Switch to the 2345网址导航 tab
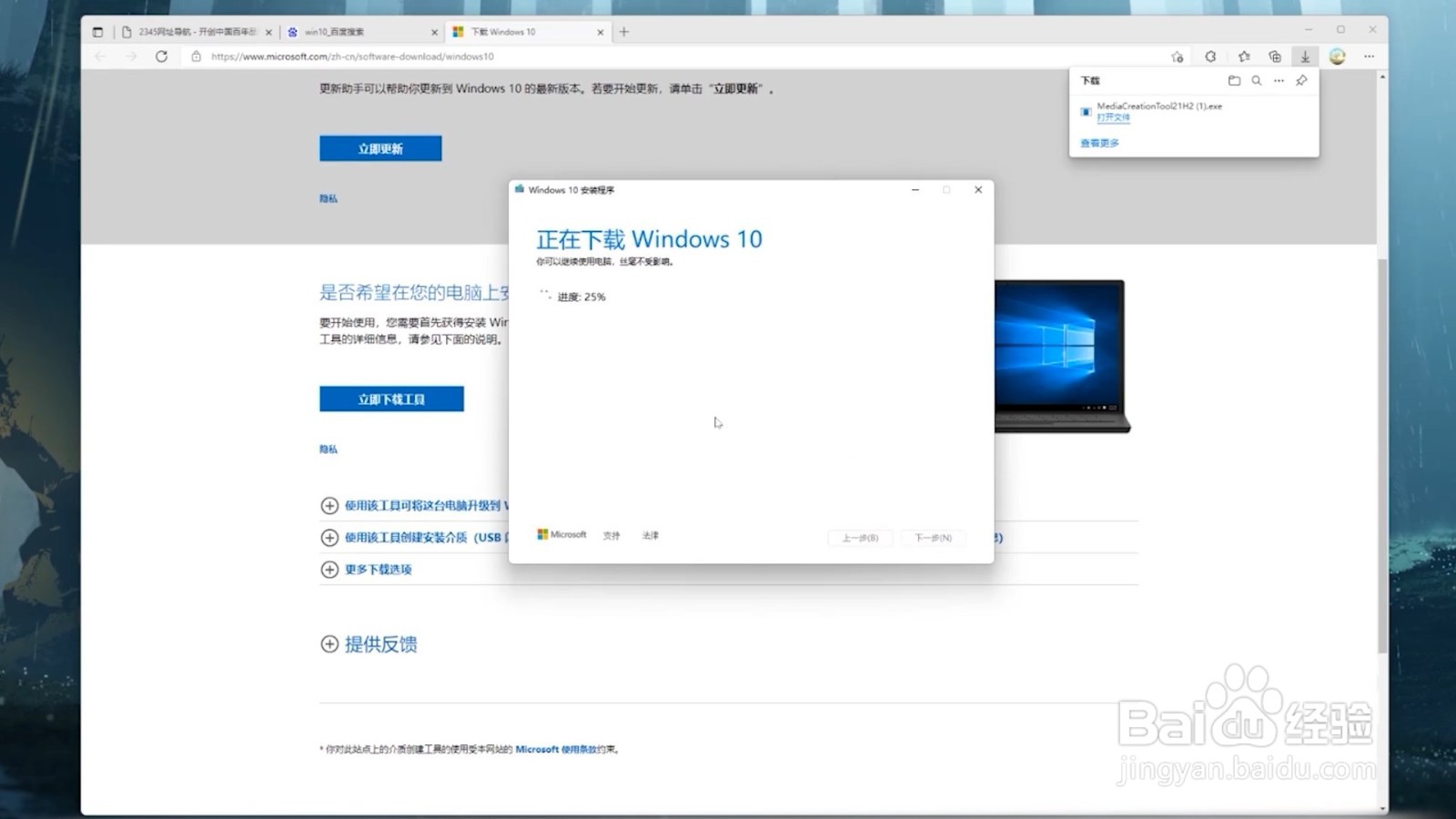This screenshot has height=819, width=1456. point(197,32)
